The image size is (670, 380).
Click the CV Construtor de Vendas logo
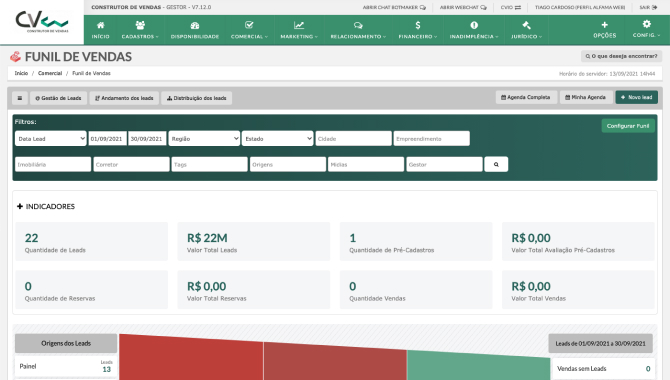tap(42, 22)
